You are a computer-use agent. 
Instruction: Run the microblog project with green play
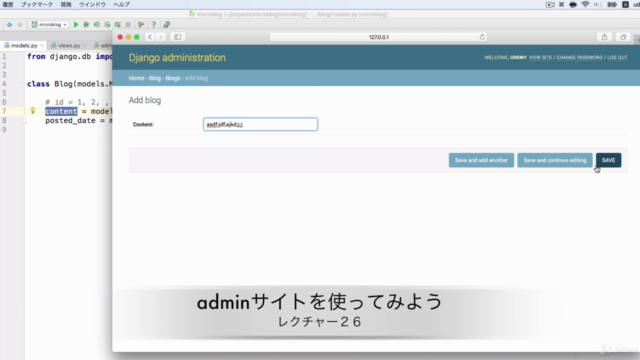(x=76, y=24)
